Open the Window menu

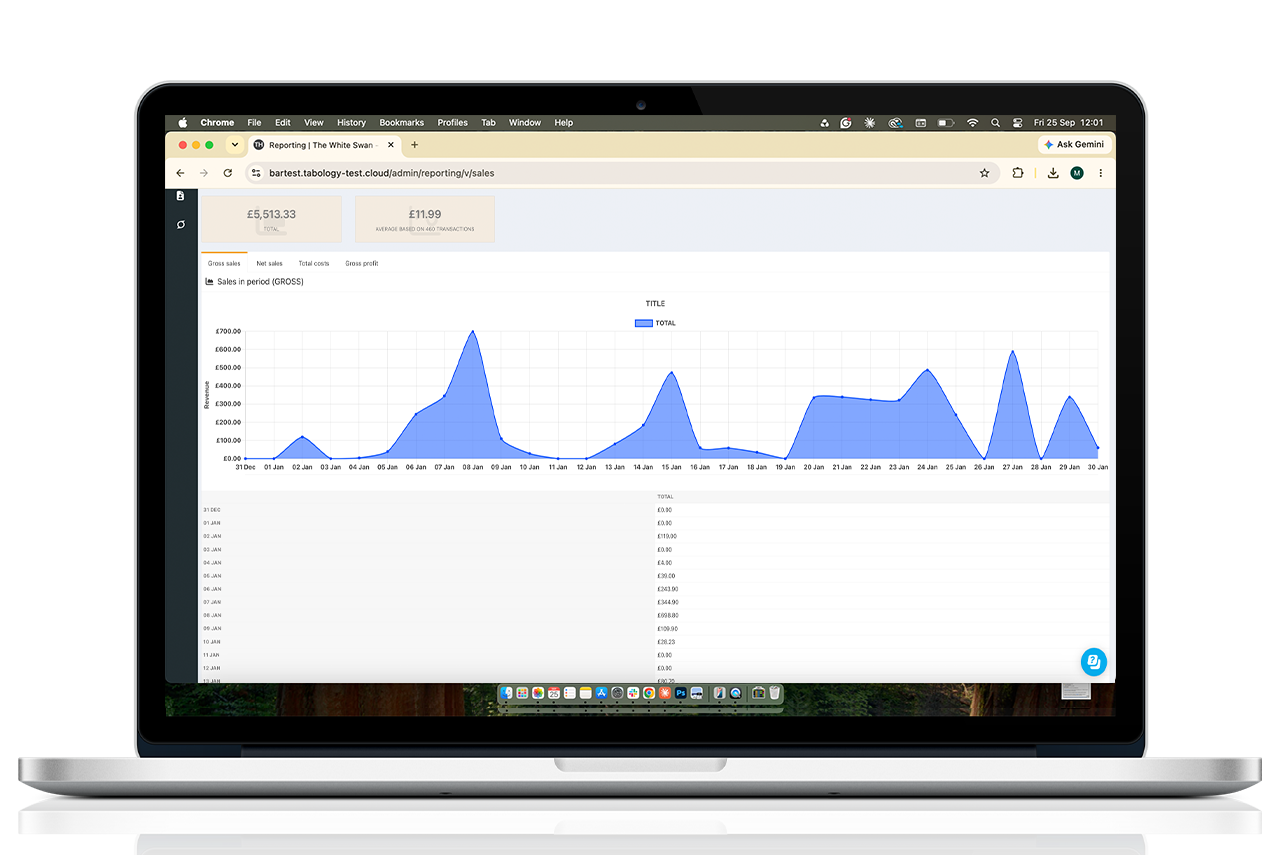point(525,123)
